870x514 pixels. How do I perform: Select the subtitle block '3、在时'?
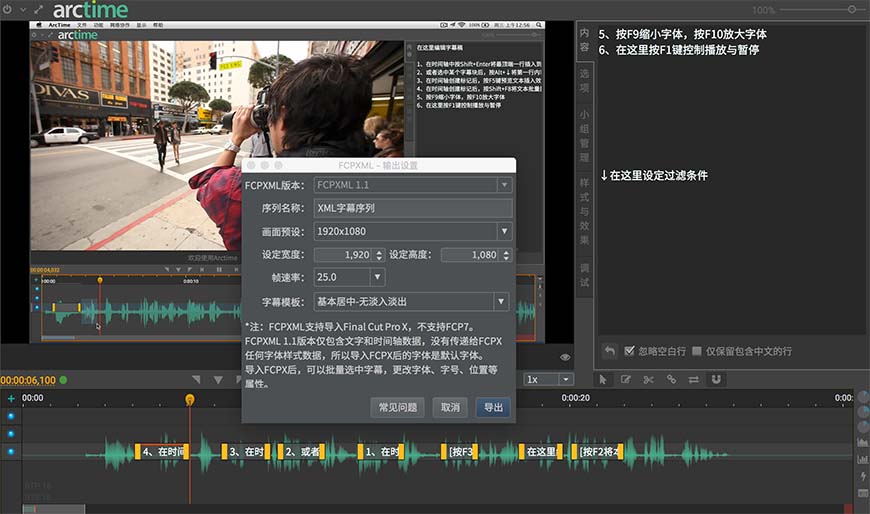[246, 451]
